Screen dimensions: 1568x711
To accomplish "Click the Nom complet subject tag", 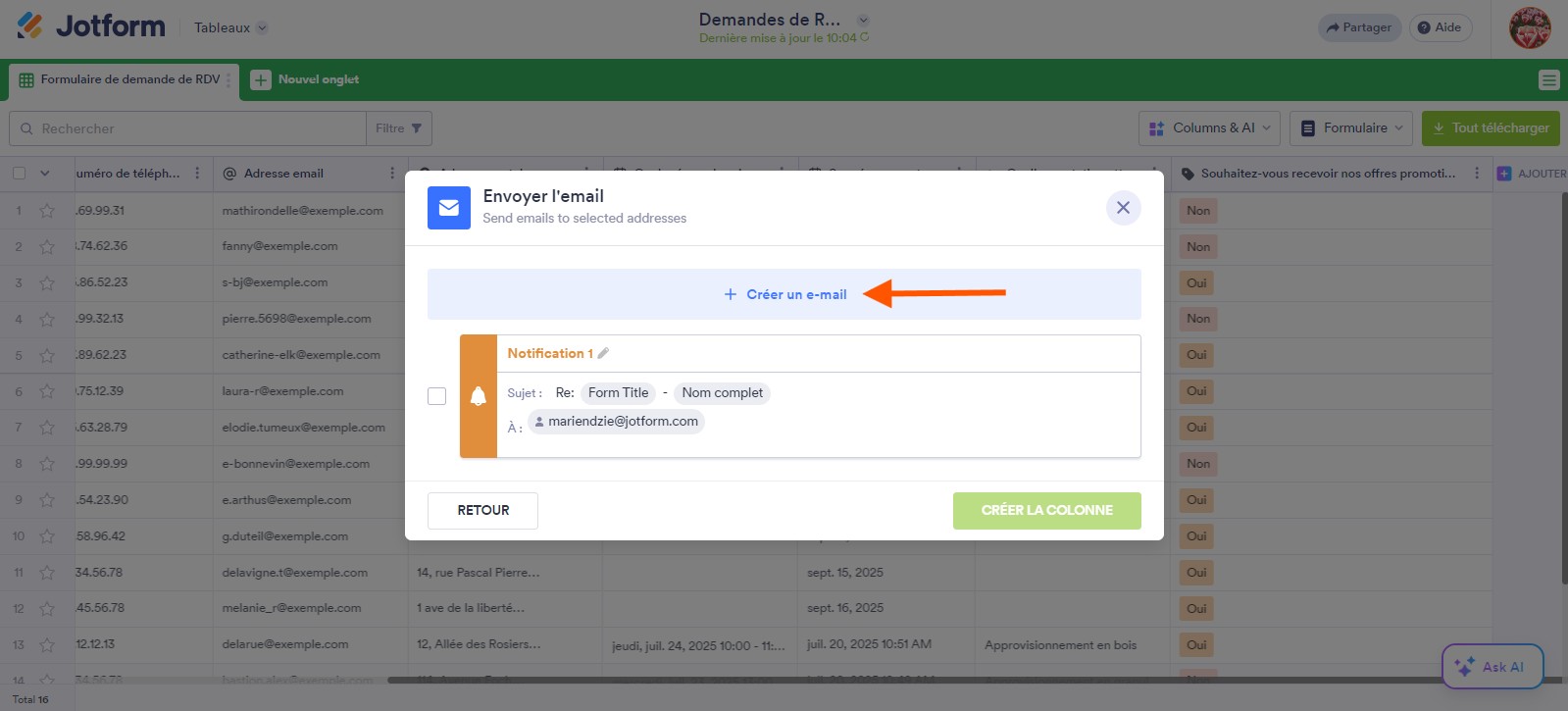I will (723, 393).
